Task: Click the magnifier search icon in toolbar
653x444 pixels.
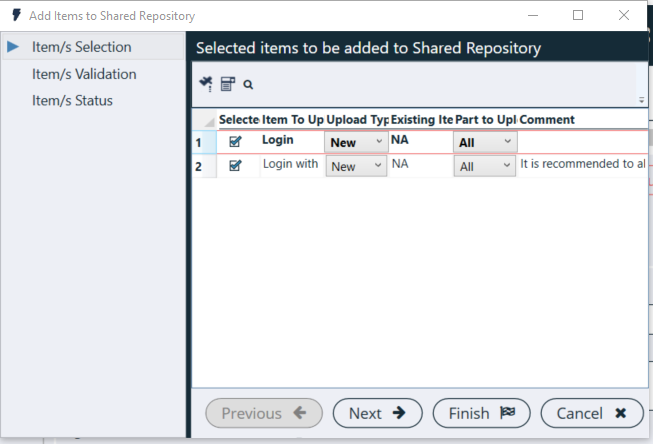Action: (248, 85)
